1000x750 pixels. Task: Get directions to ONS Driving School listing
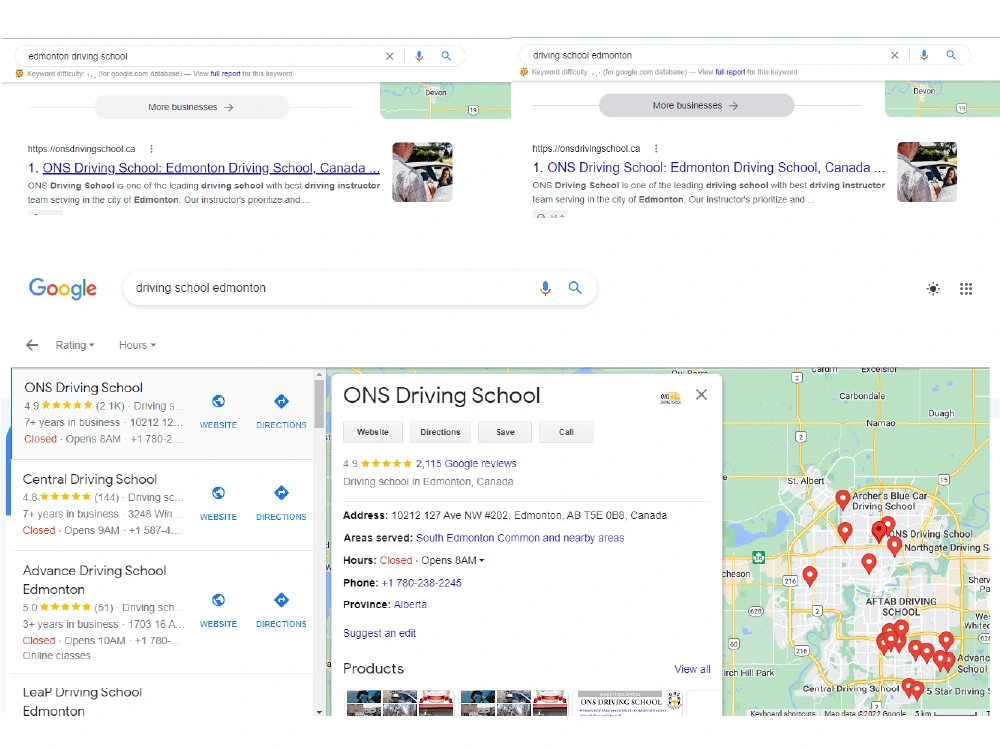(281, 411)
